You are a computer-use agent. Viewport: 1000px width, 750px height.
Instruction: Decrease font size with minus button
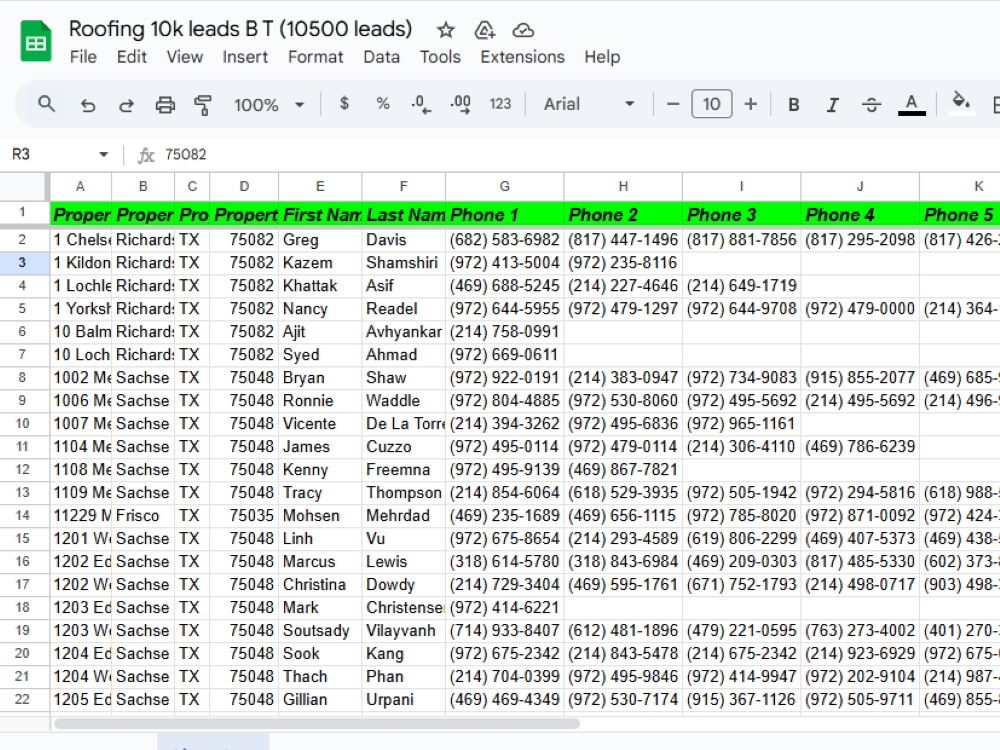(x=673, y=104)
